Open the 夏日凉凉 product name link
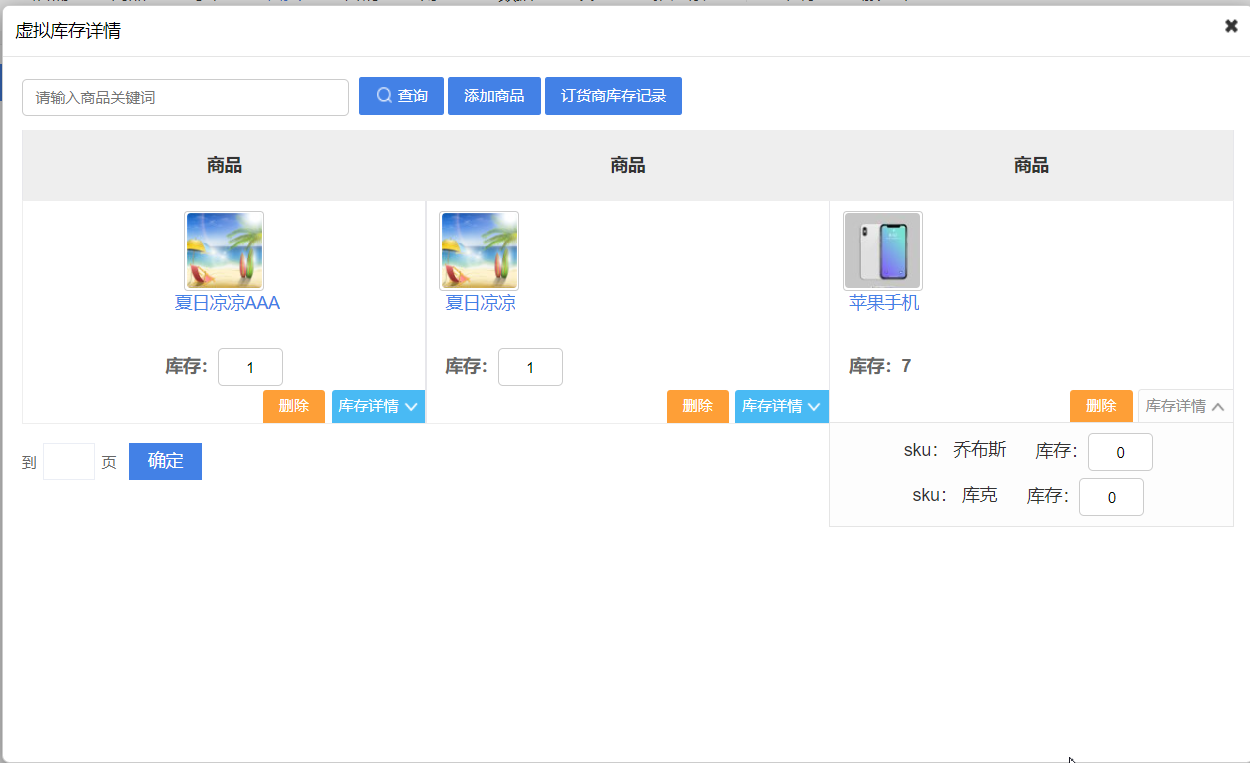The height and width of the screenshot is (763, 1250). [x=480, y=303]
